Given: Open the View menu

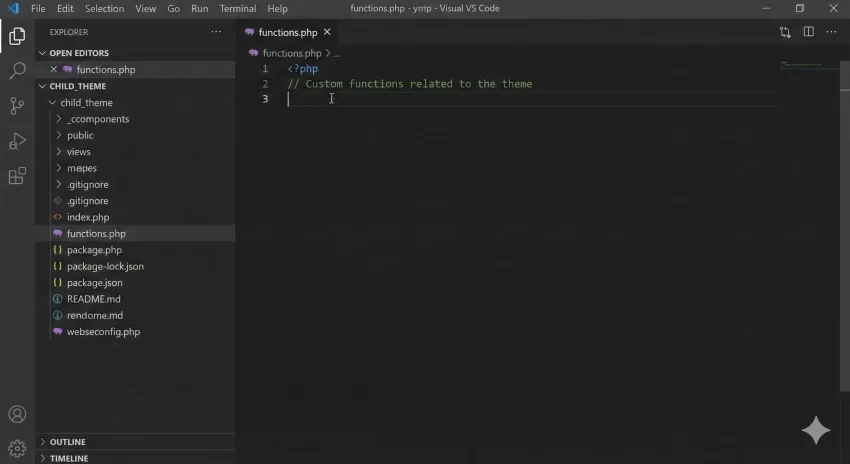Looking at the screenshot, I should pos(145,9).
